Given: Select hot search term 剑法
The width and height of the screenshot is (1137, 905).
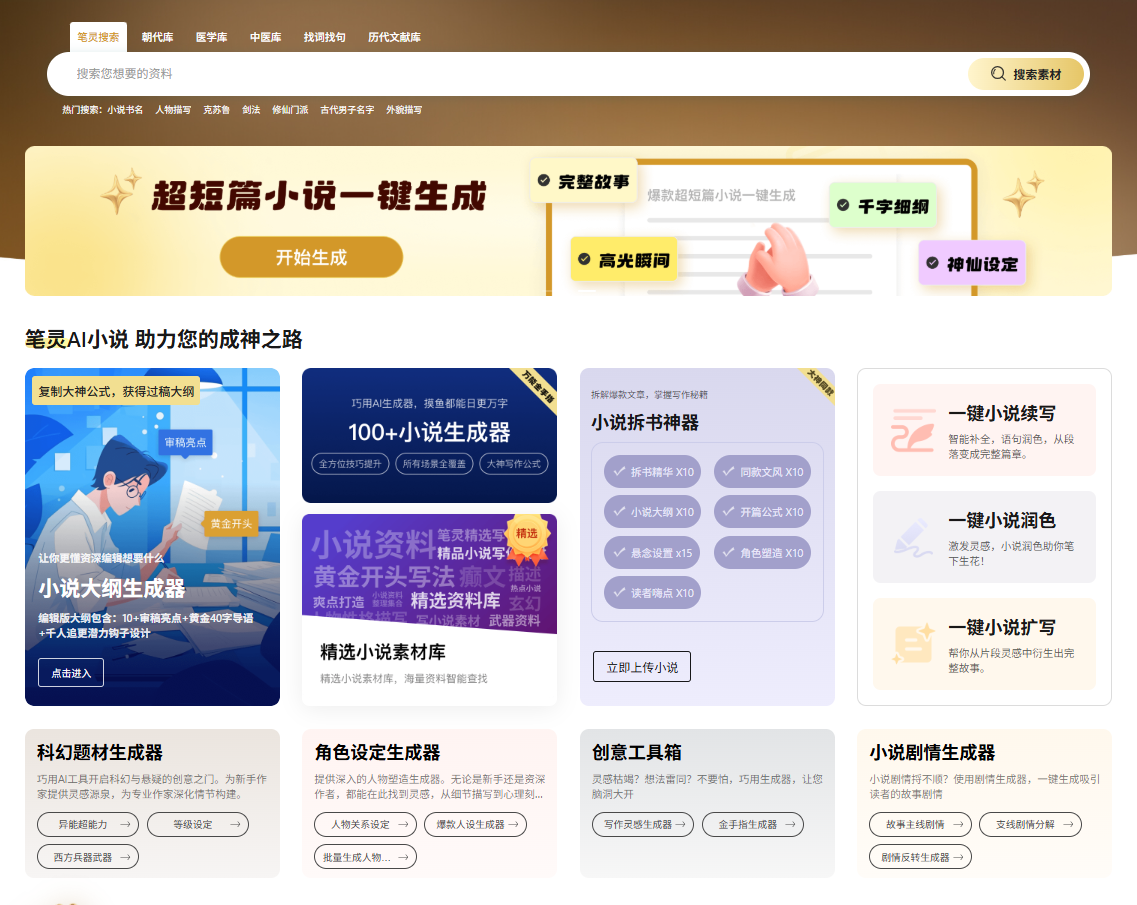Looking at the screenshot, I should [251, 110].
